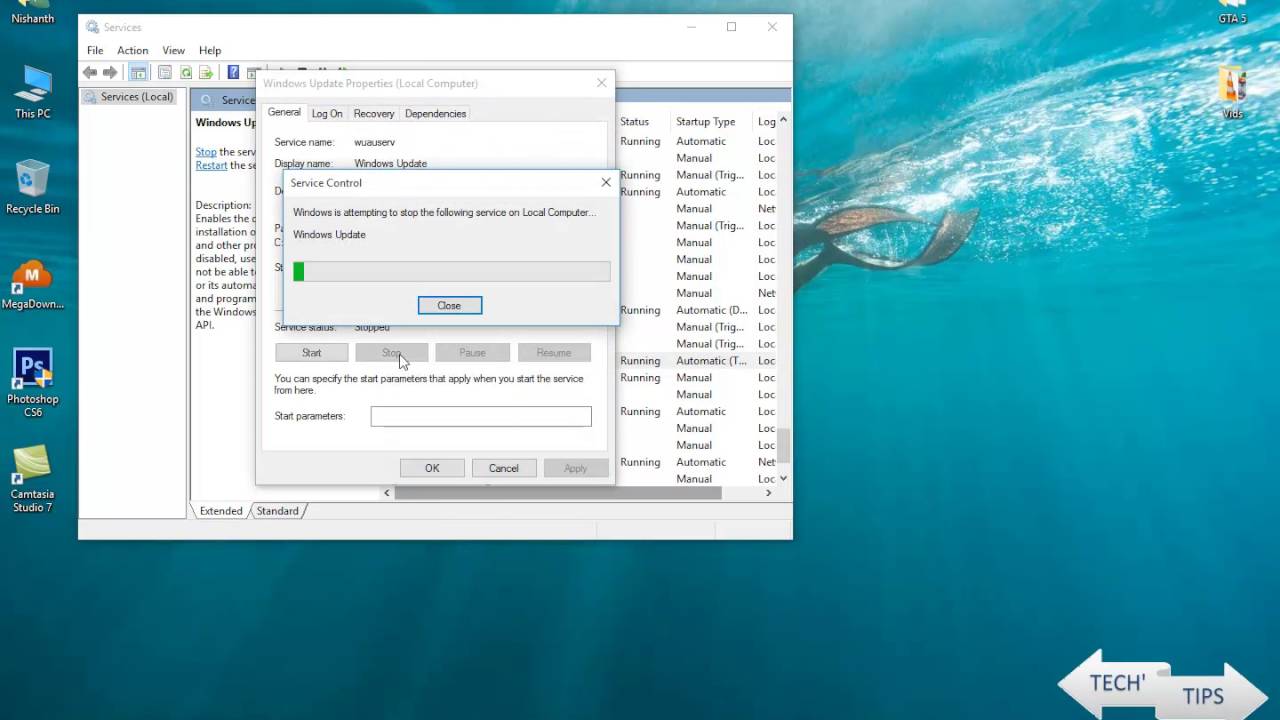This screenshot has height=720, width=1280.
Task: Switch to the Recovery tab
Action: pos(374,114)
